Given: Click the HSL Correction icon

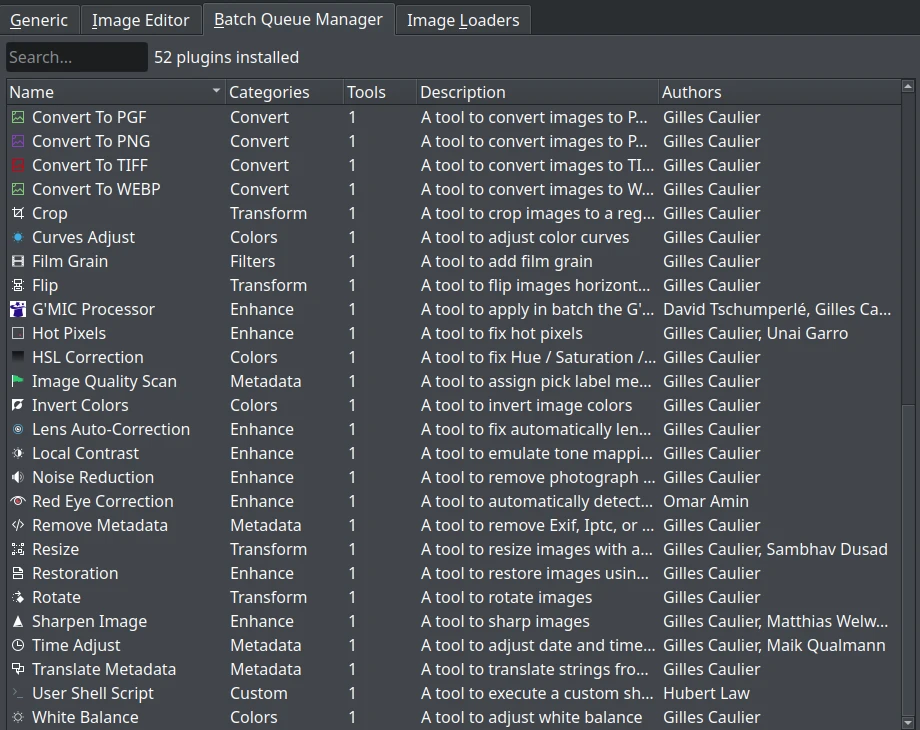Looking at the screenshot, I should pyautogui.click(x=18, y=357).
